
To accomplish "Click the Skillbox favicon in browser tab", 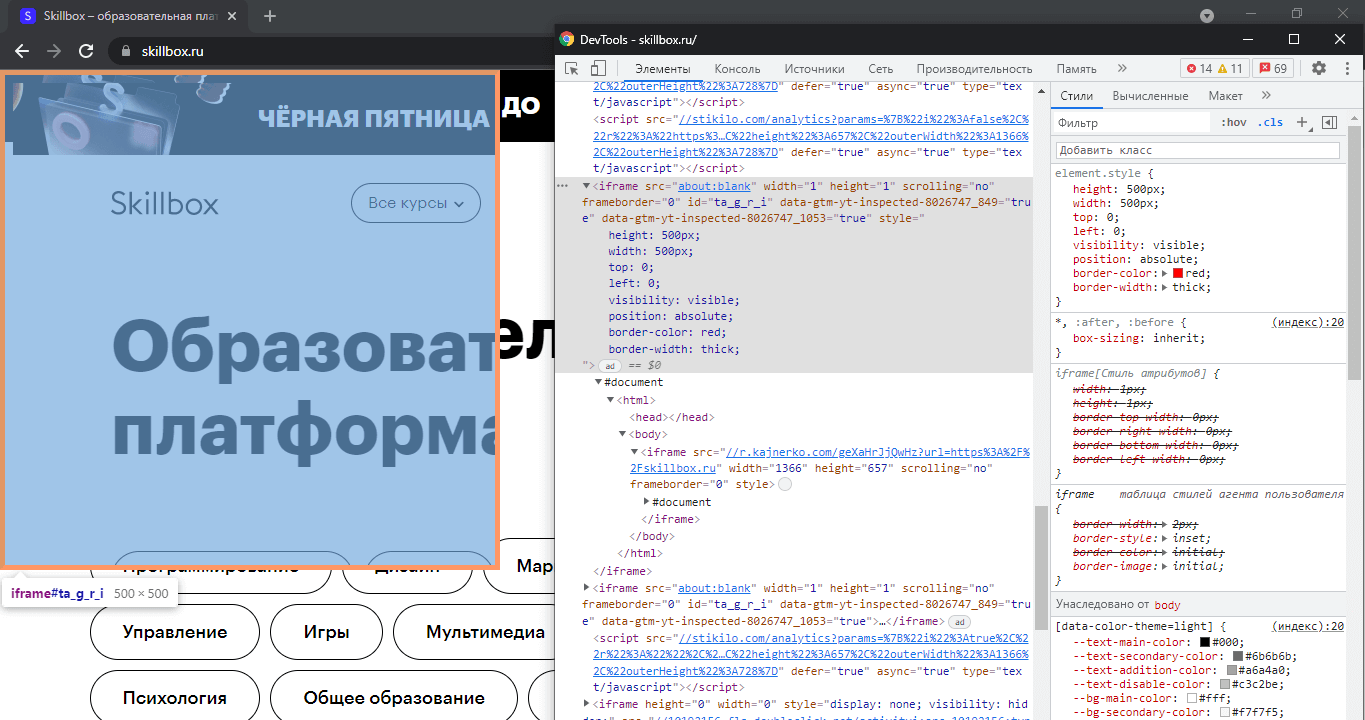I will [x=27, y=16].
